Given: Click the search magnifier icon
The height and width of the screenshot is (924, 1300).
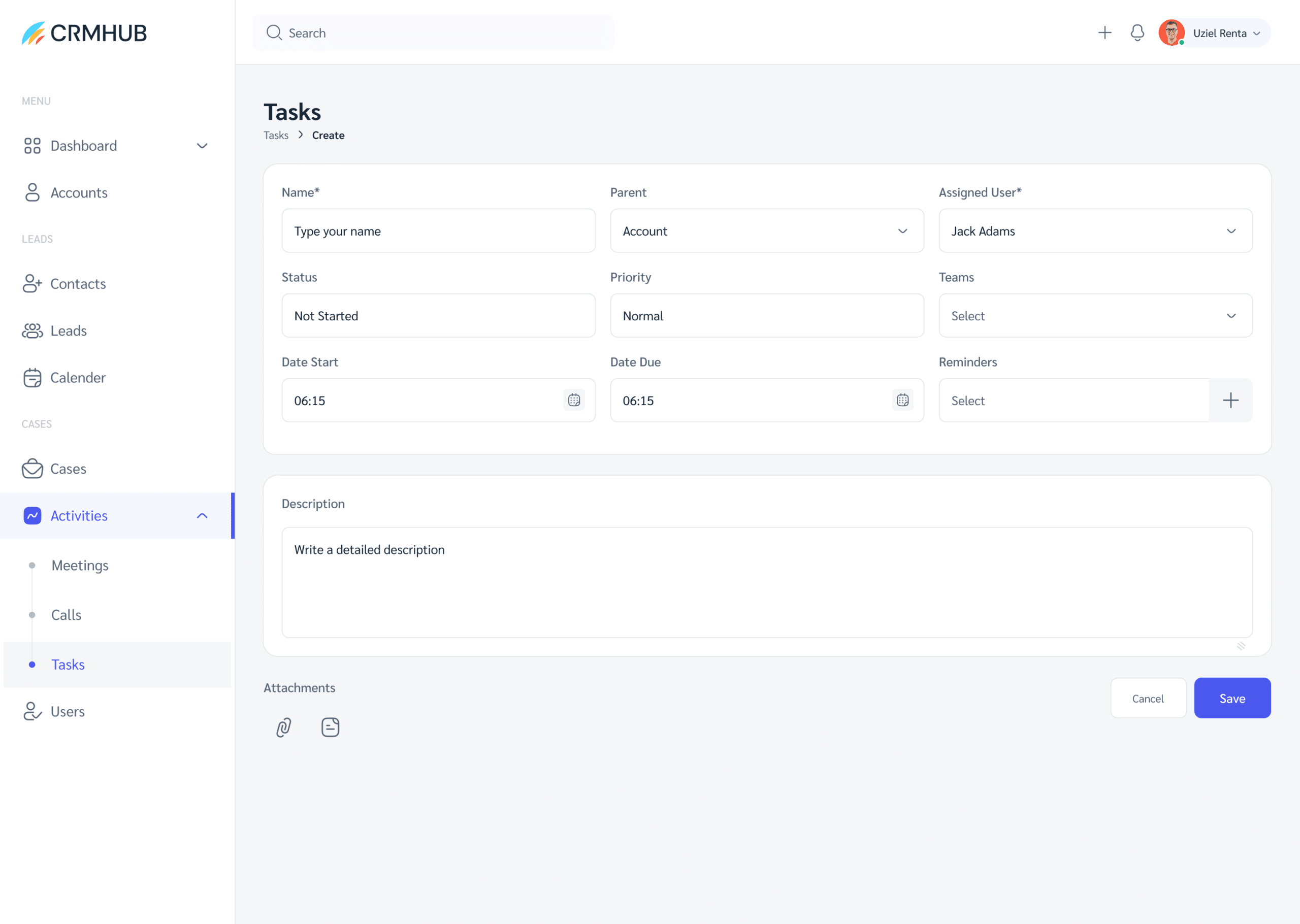Looking at the screenshot, I should [x=274, y=32].
